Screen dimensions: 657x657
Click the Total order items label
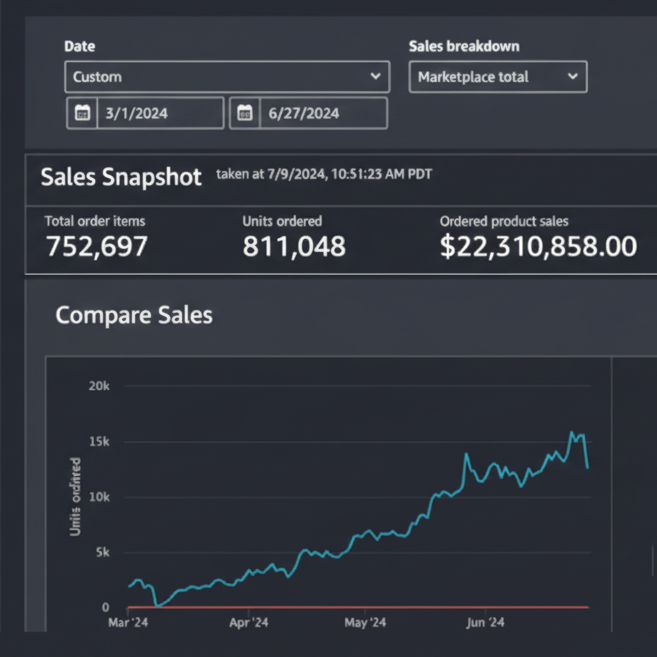pyautogui.click(x=95, y=221)
